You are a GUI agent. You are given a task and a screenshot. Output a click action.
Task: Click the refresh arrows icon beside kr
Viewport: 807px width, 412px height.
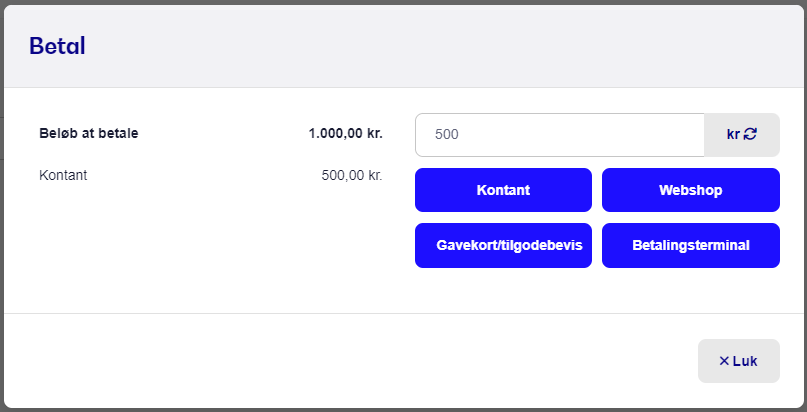point(750,134)
